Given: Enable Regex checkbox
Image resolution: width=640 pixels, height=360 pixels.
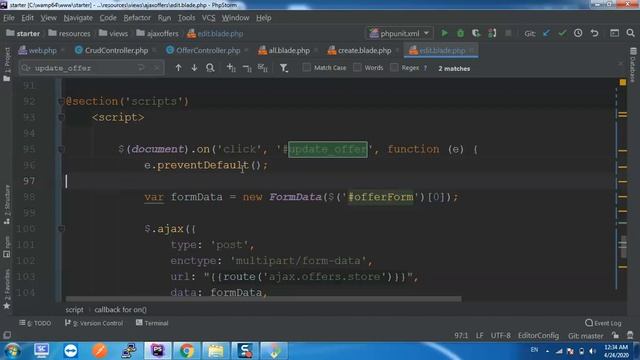Looking at the screenshot, I should coord(394,67).
